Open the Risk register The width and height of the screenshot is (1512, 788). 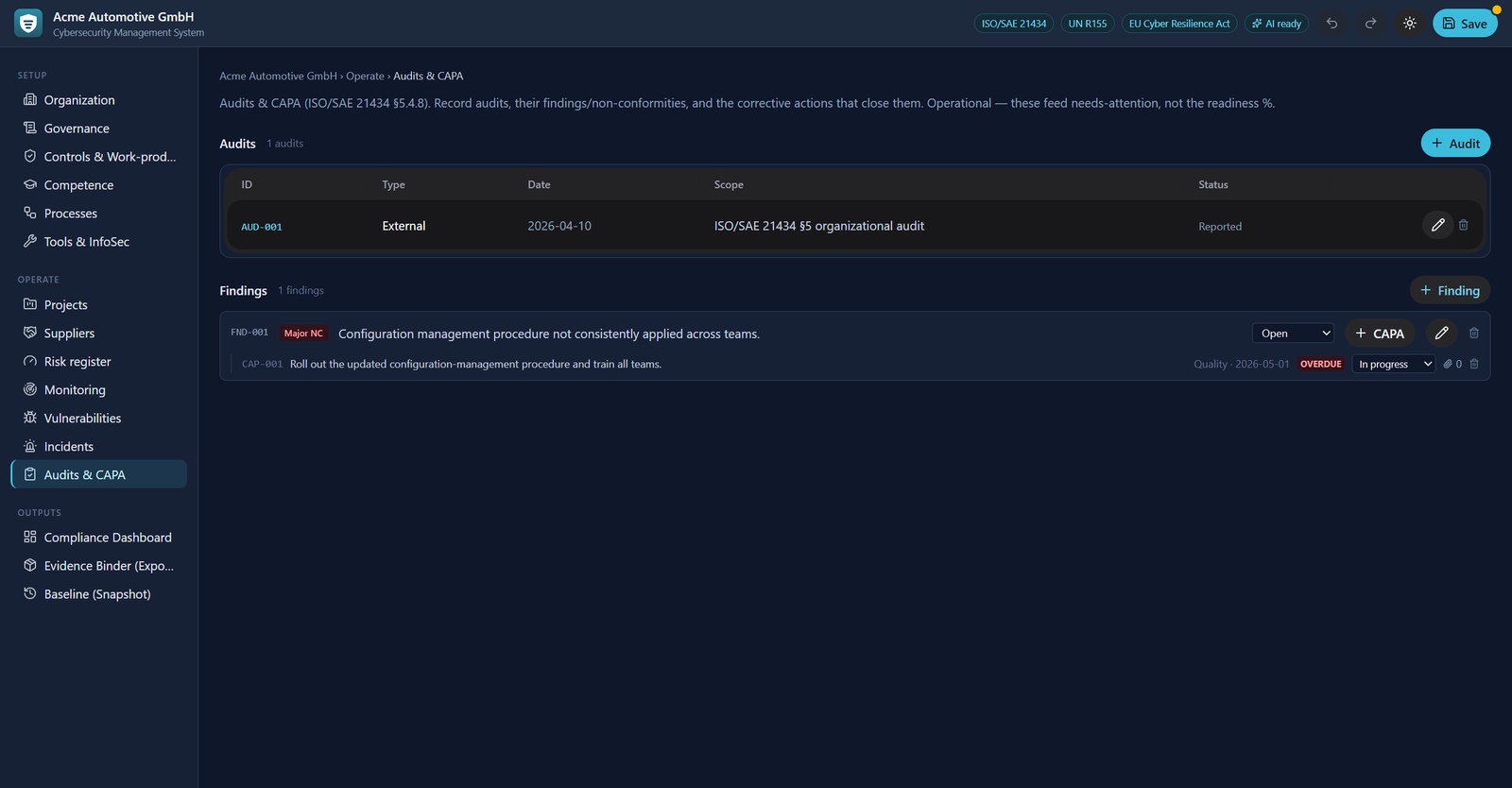tap(99, 362)
